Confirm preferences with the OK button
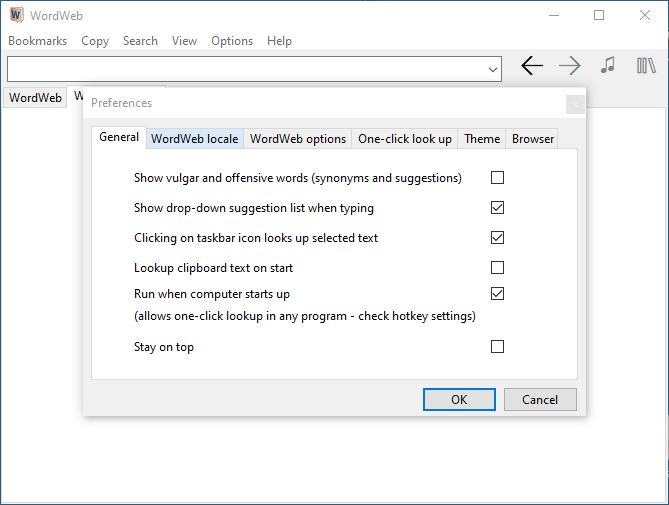This screenshot has height=505, width=669. tap(459, 400)
